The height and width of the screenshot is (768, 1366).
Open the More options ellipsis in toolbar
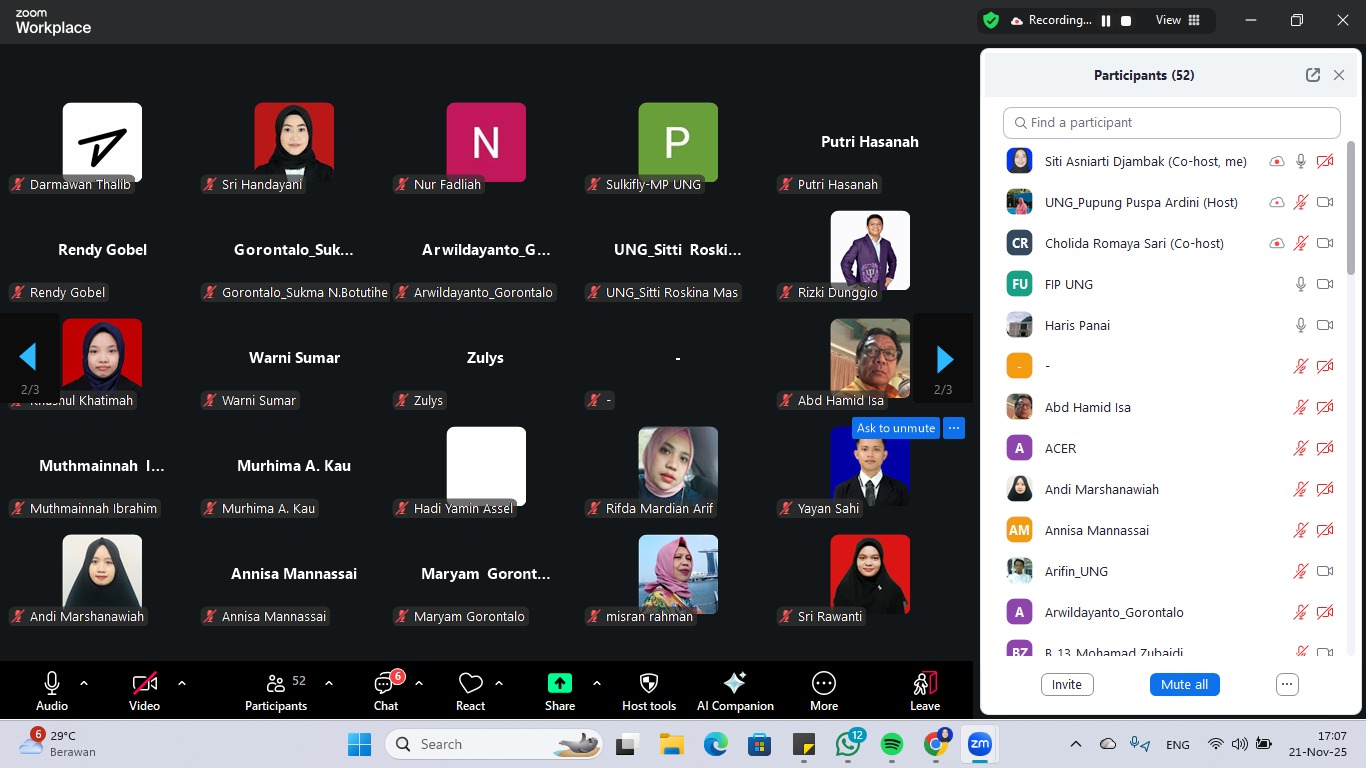pos(824,684)
